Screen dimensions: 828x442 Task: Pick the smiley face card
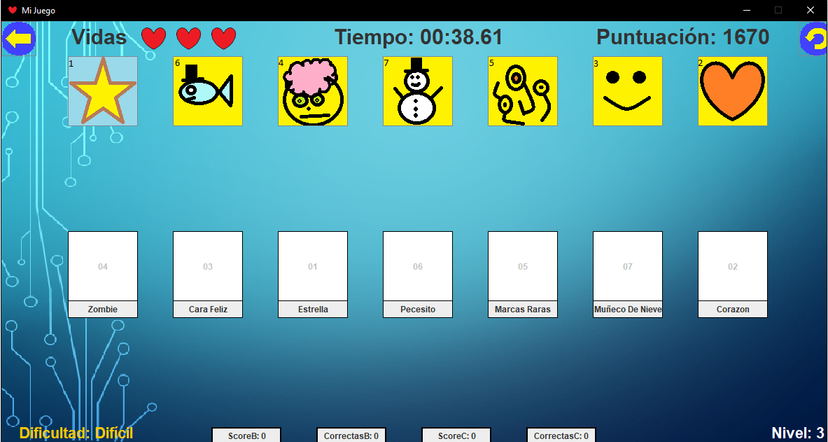coord(628,91)
